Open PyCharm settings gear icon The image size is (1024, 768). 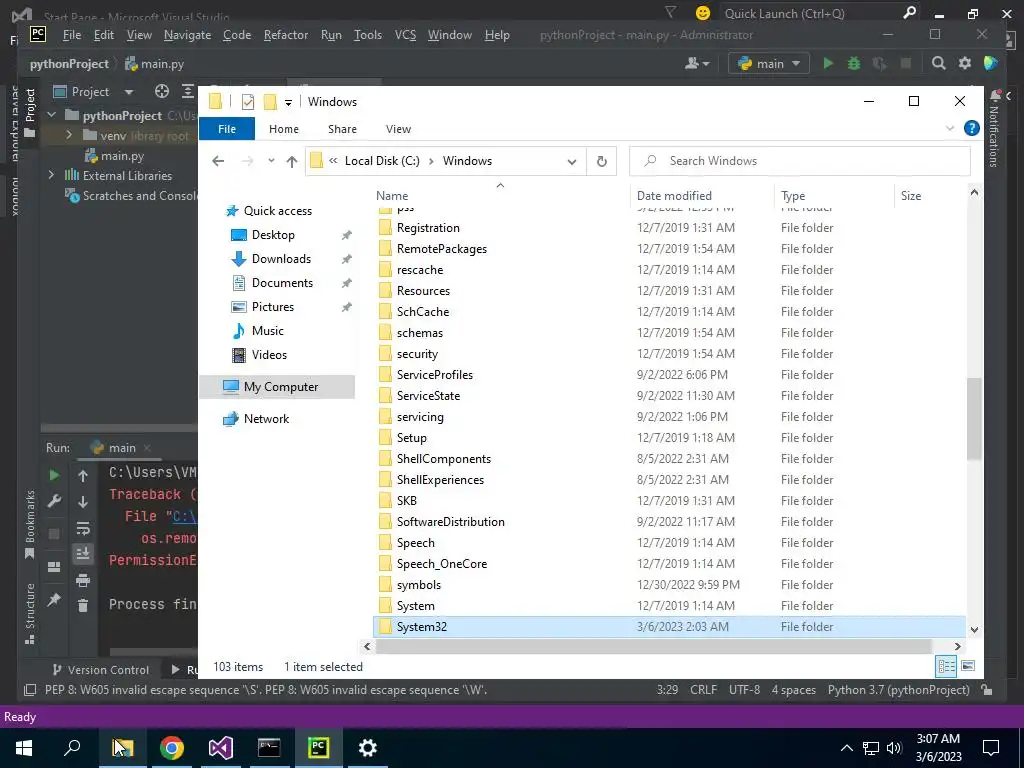click(x=965, y=63)
